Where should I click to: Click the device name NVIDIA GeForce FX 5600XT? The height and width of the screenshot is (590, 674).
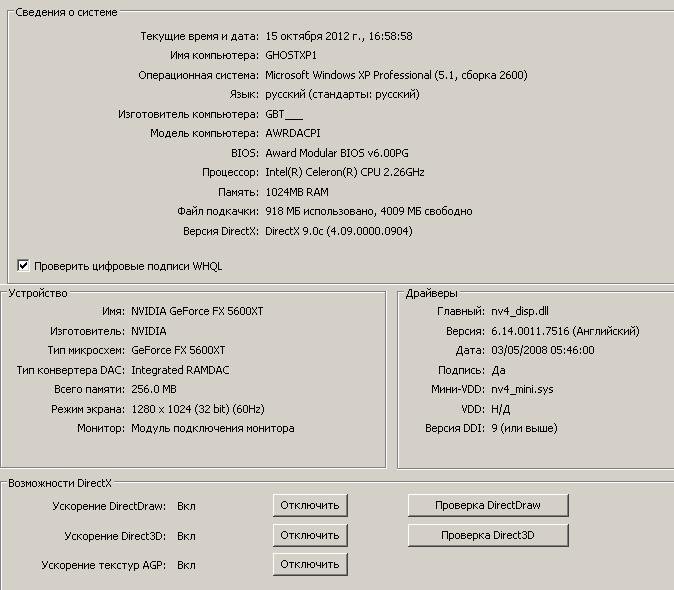click(x=197, y=311)
